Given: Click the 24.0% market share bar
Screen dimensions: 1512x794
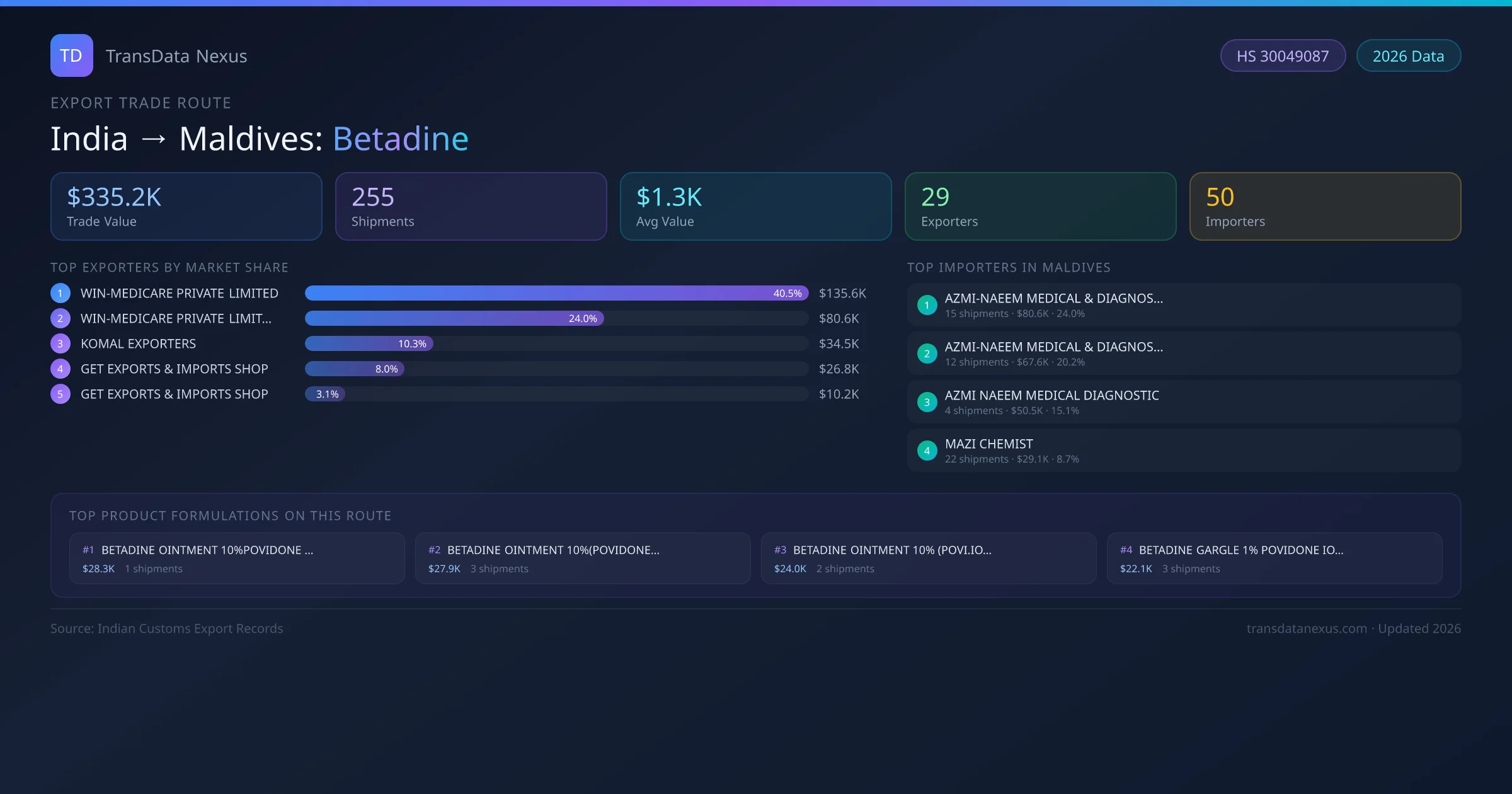Looking at the screenshot, I should click(x=454, y=318).
